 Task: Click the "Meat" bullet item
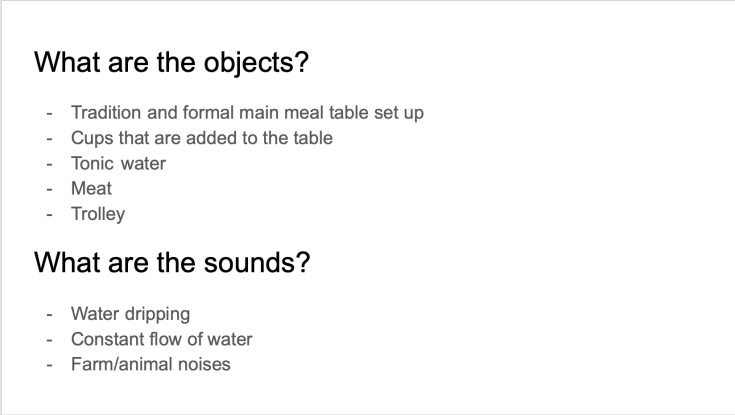[x=92, y=188]
